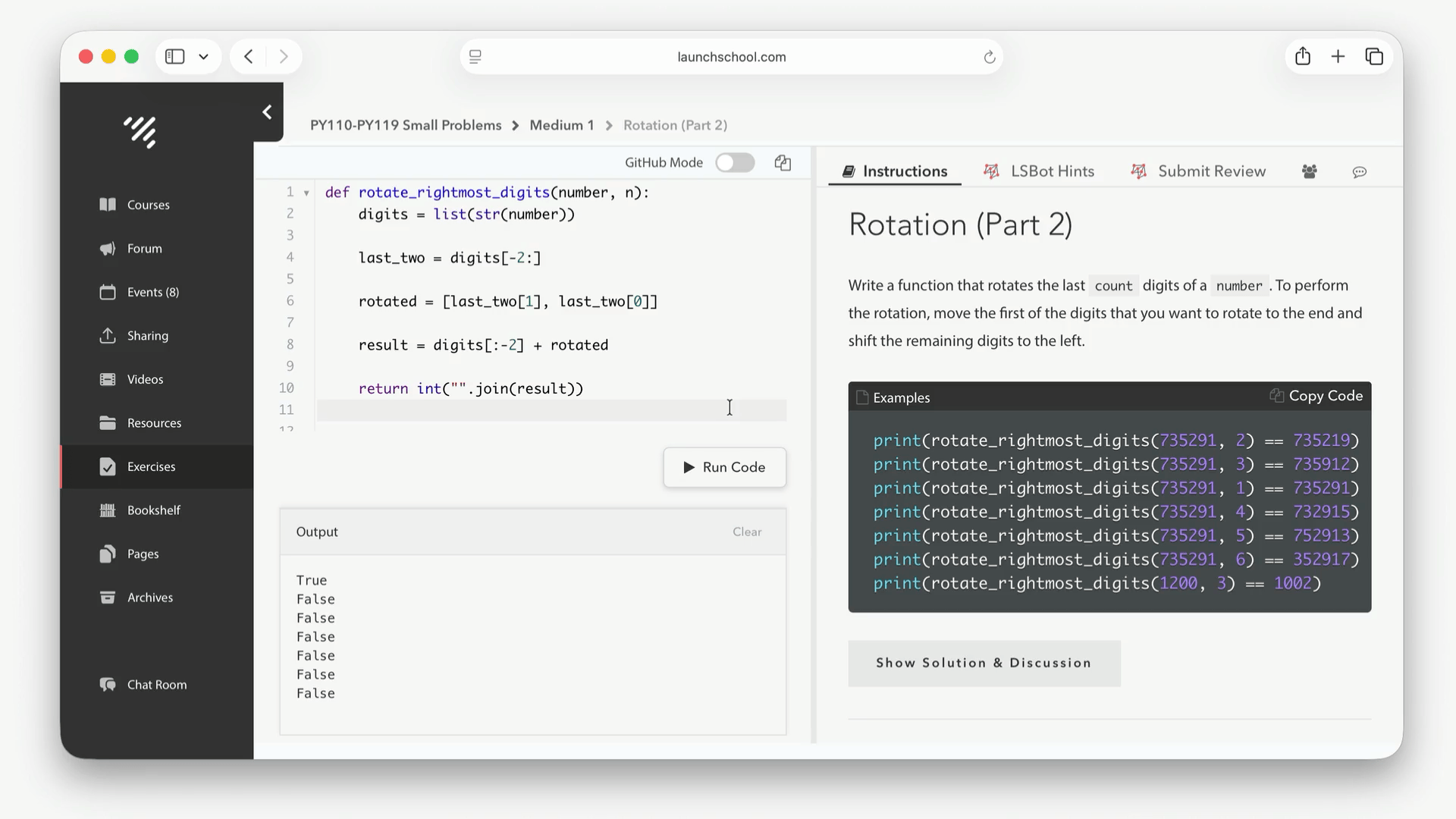The width and height of the screenshot is (1456, 819).
Task: Open the people group icon tab
Action: point(1309,171)
